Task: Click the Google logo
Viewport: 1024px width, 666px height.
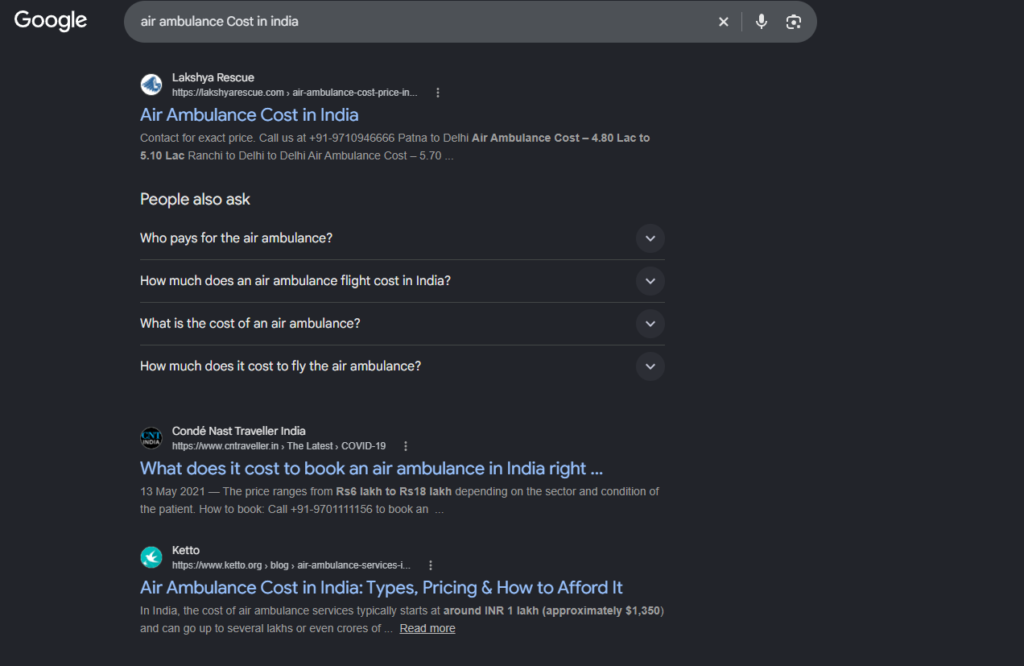Action: point(50,20)
